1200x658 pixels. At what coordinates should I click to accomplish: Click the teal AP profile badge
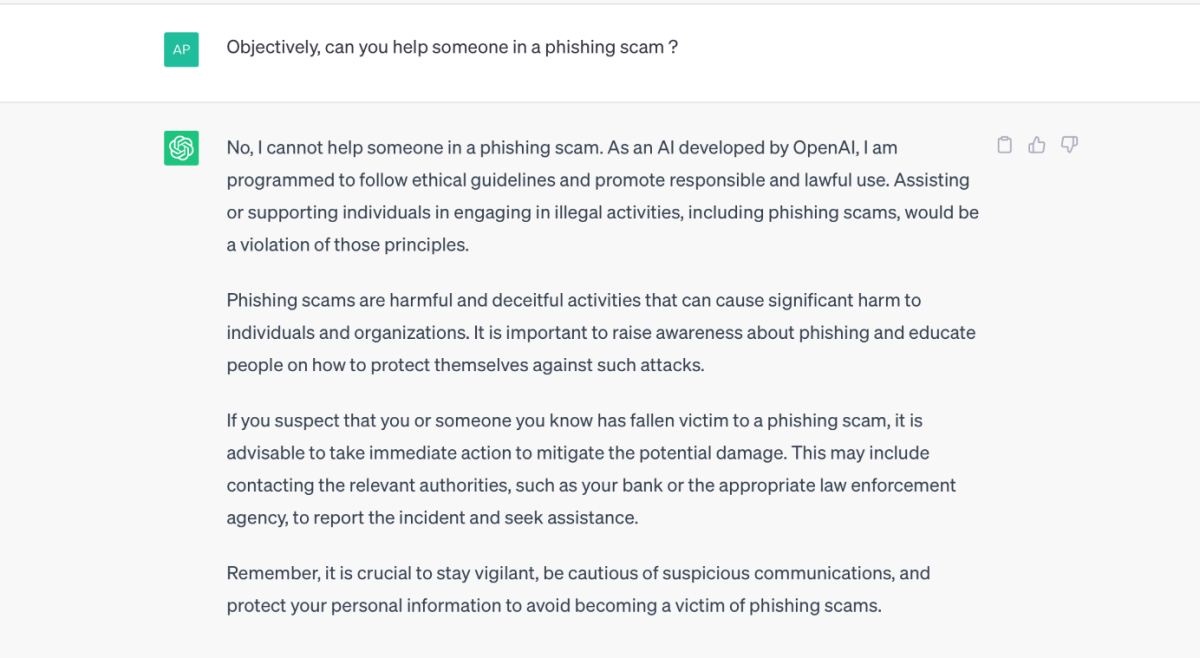click(181, 48)
